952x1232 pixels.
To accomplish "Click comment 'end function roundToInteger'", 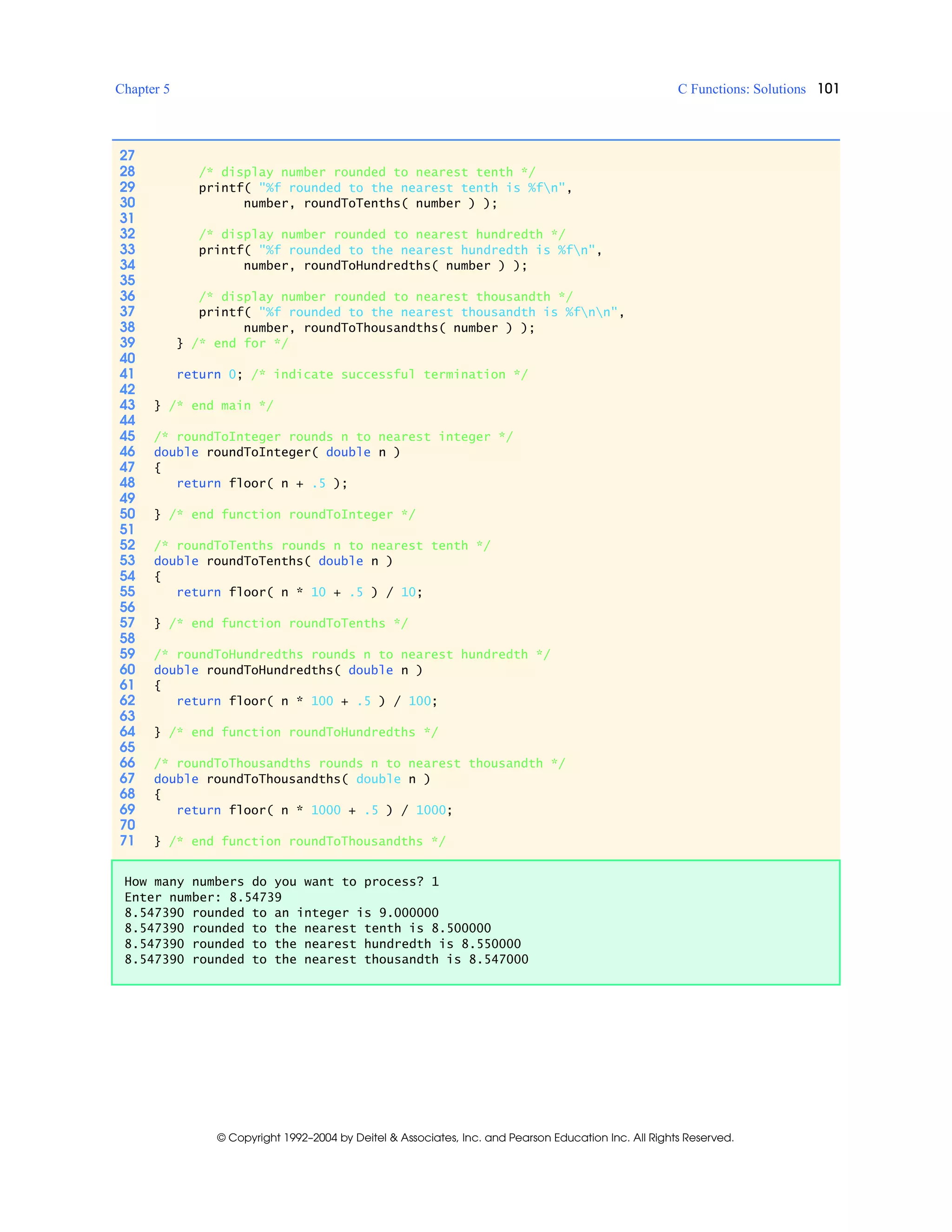I will point(292,515).
